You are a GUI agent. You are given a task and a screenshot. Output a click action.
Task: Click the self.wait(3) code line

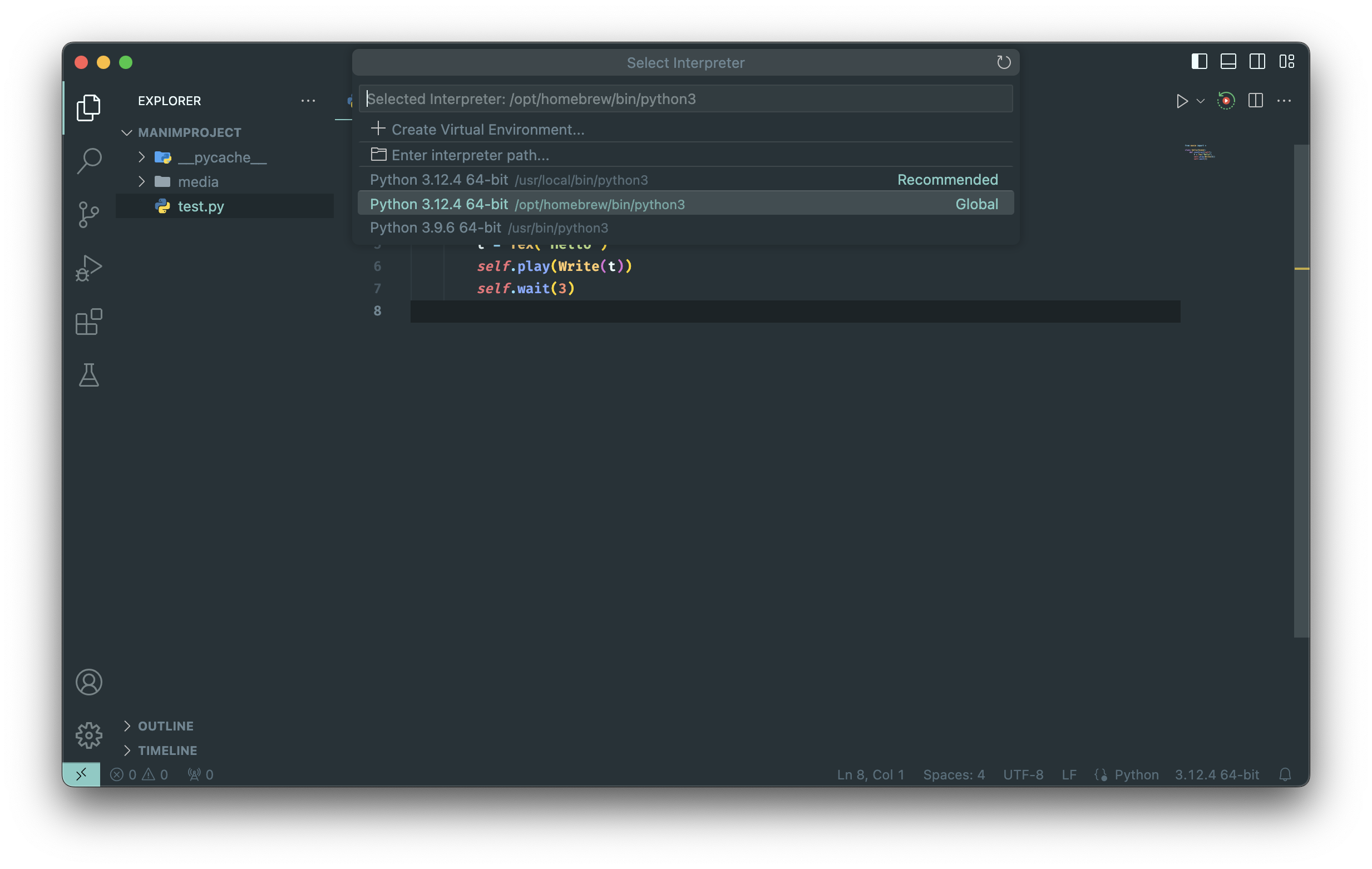coord(525,288)
